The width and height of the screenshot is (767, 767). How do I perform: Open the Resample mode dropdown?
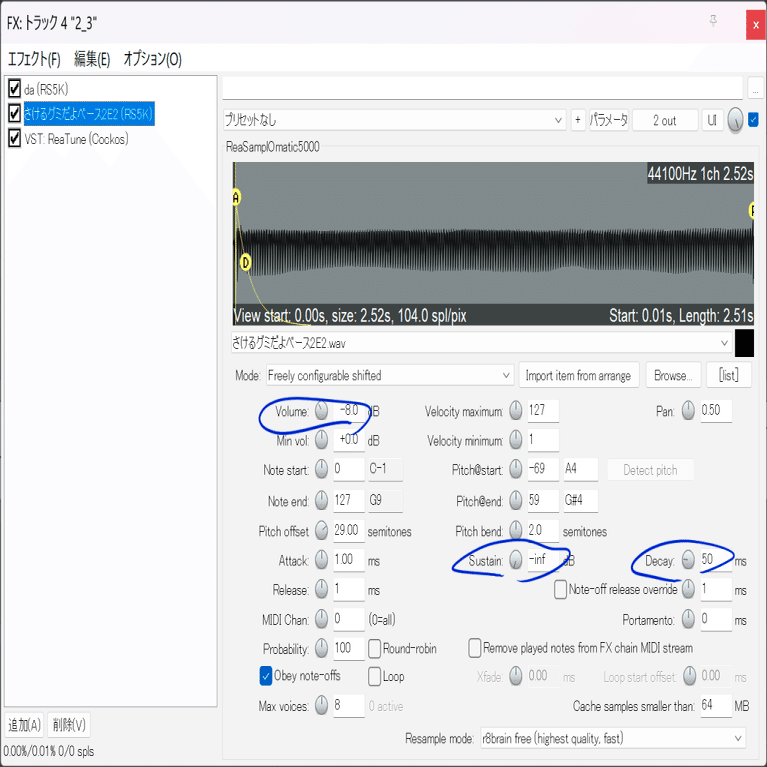click(x=613, y=738)
